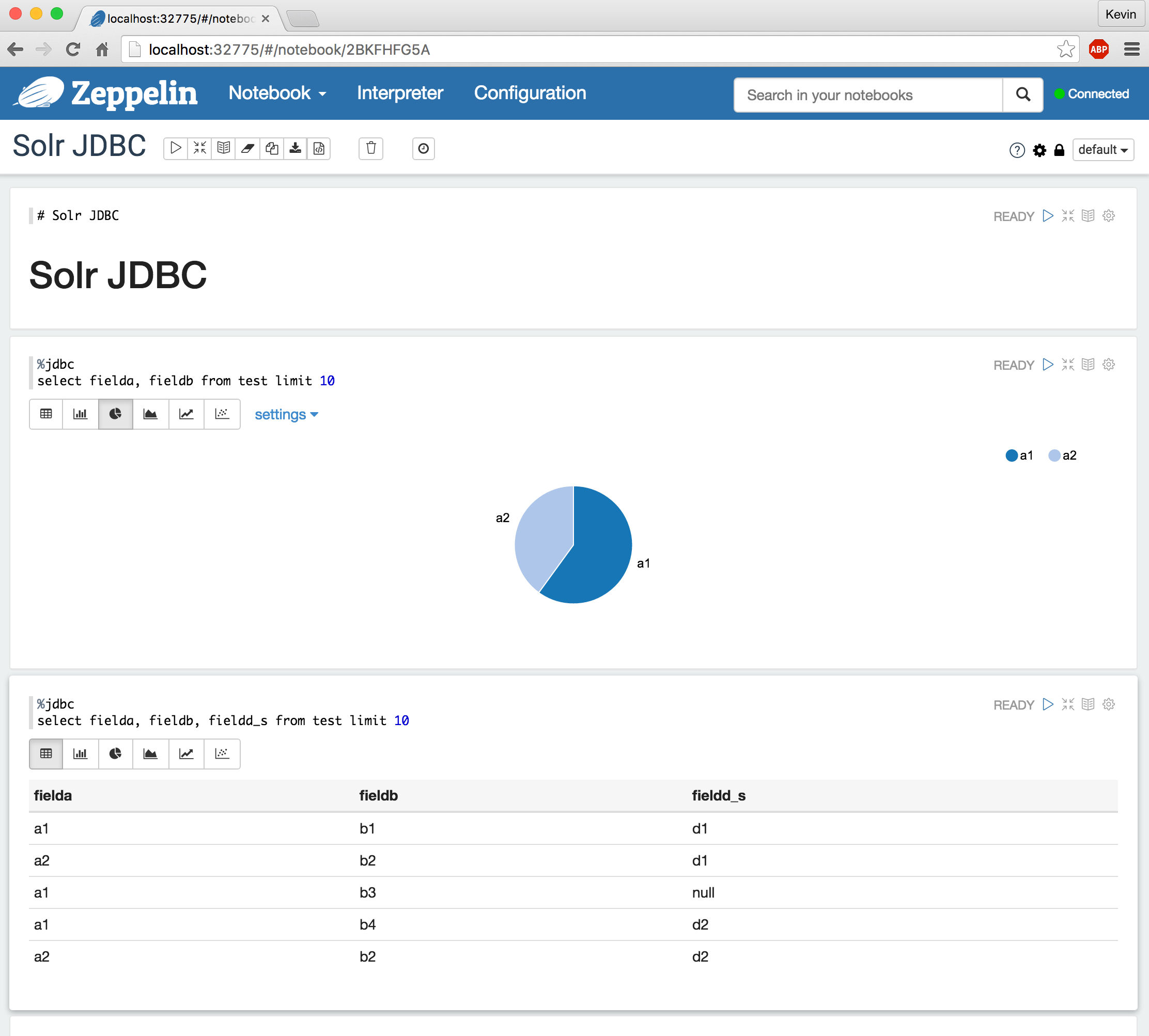Image resolution: width=1149 pixels, height=1036 pixels.
Task: Open keyboard shortcuts help icon
Action: pyautogui.click(x=1017, y=150)
